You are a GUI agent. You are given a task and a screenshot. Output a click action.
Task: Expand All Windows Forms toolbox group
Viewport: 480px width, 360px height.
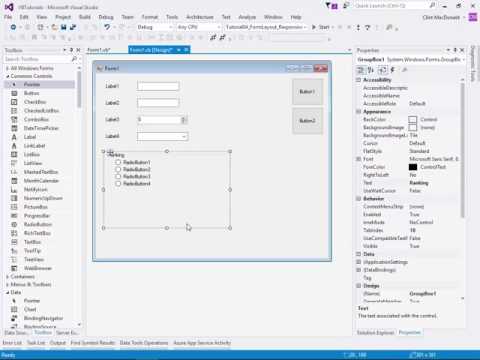[8, 68]
